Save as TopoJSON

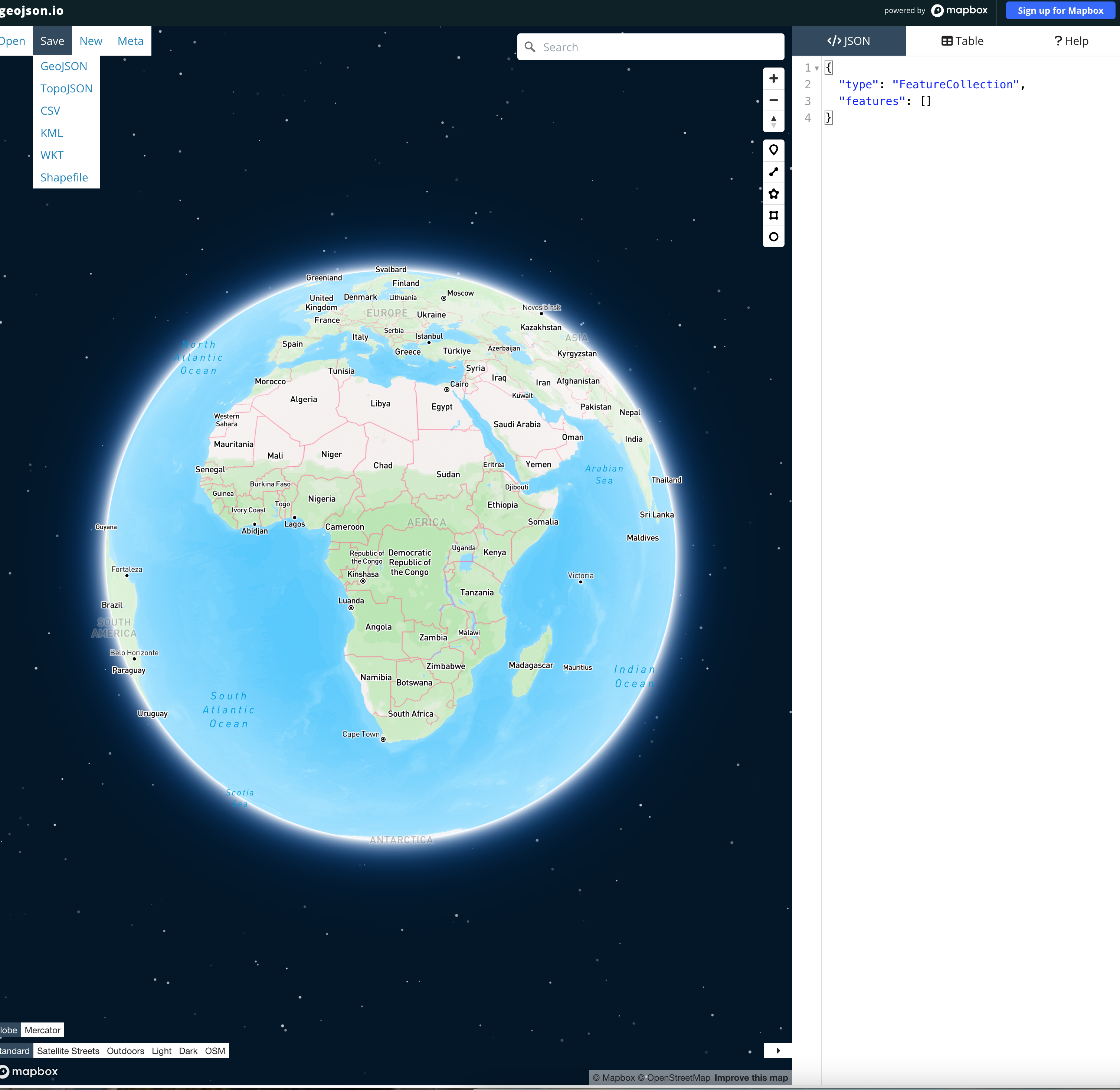[x=66, y=88]
